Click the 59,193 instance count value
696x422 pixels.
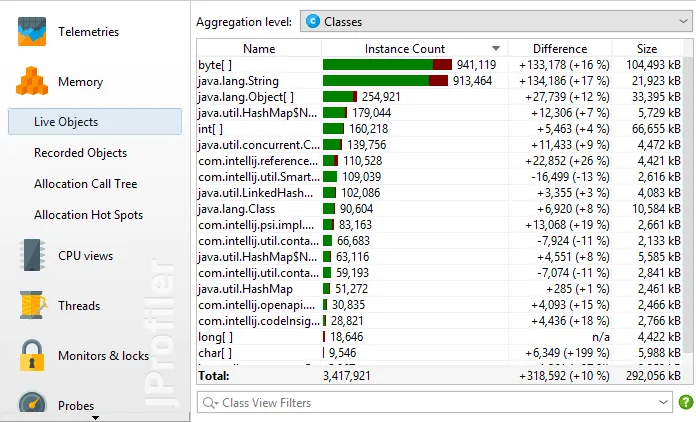point(352,273)
